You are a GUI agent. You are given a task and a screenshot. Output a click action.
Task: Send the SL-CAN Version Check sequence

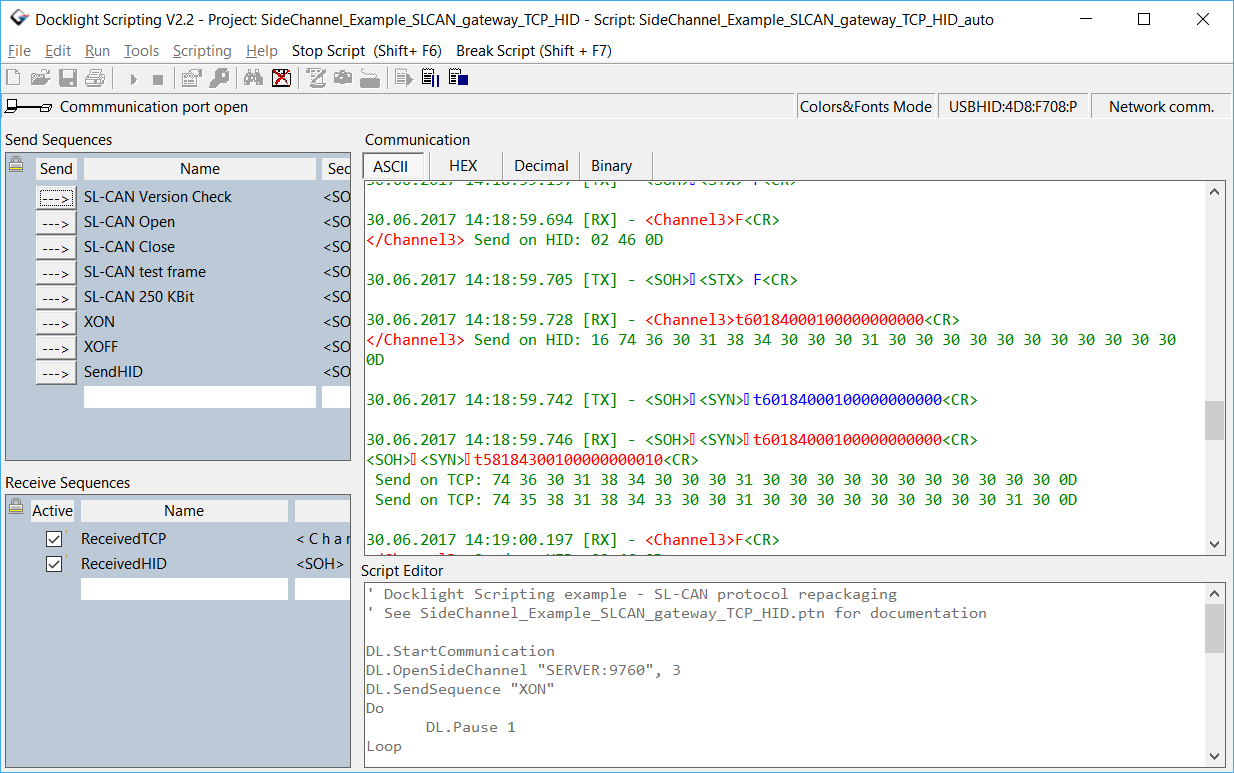(57, 197)
